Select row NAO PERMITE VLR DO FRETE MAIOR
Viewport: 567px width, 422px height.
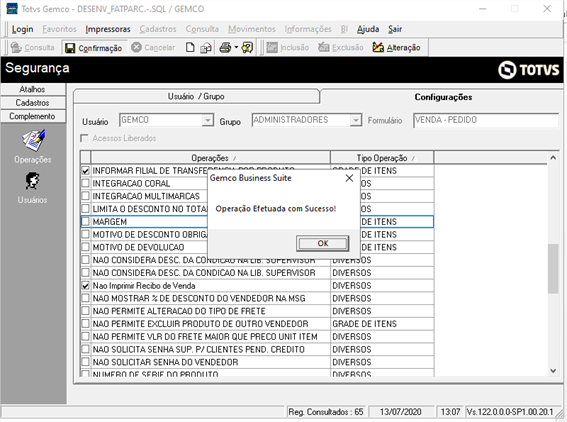[257, 337]
